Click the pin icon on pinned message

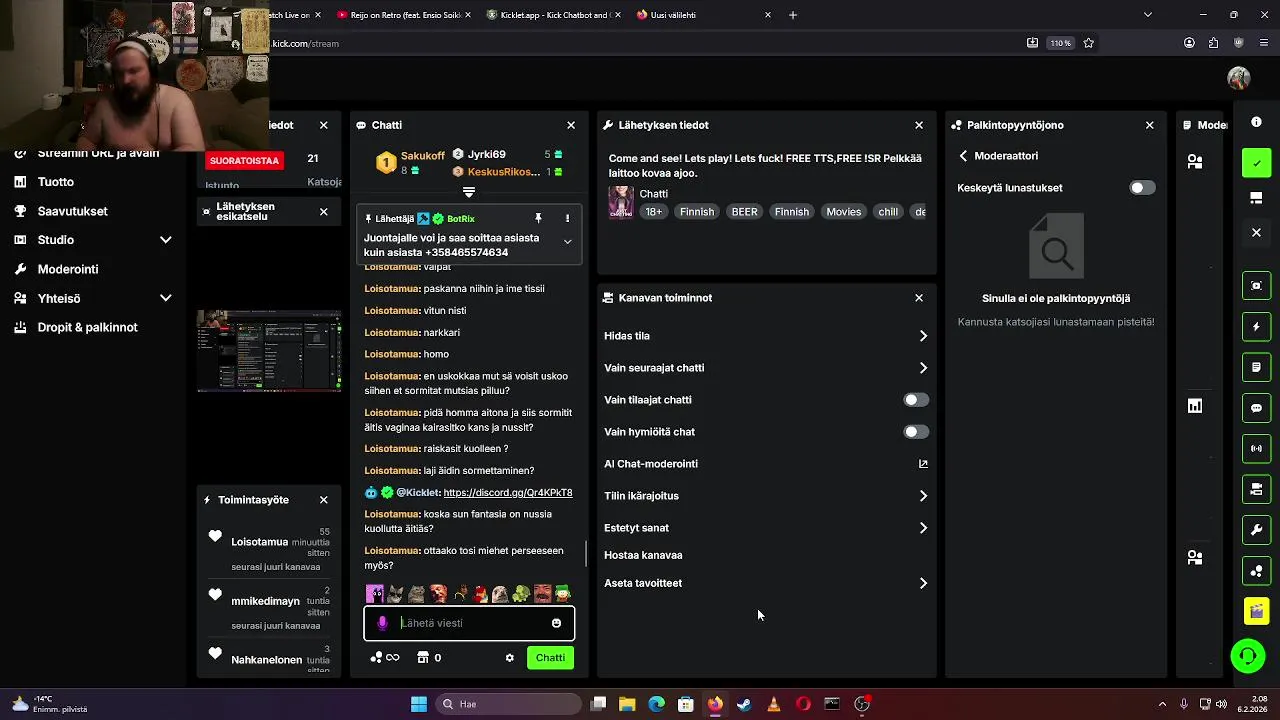pyautogui.click(x=538, y=218)
